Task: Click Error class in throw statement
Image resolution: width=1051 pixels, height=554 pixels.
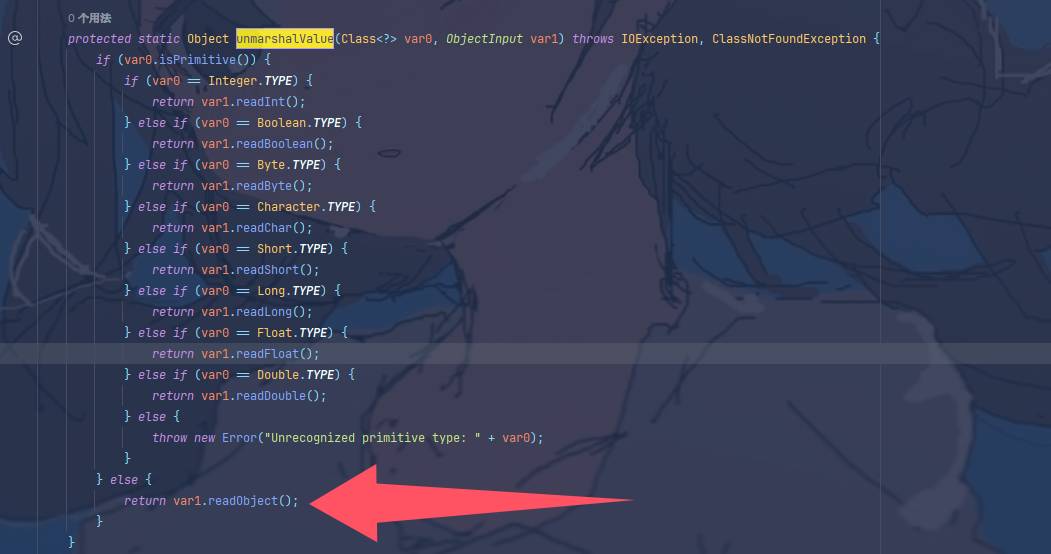Action: [239, 437]
